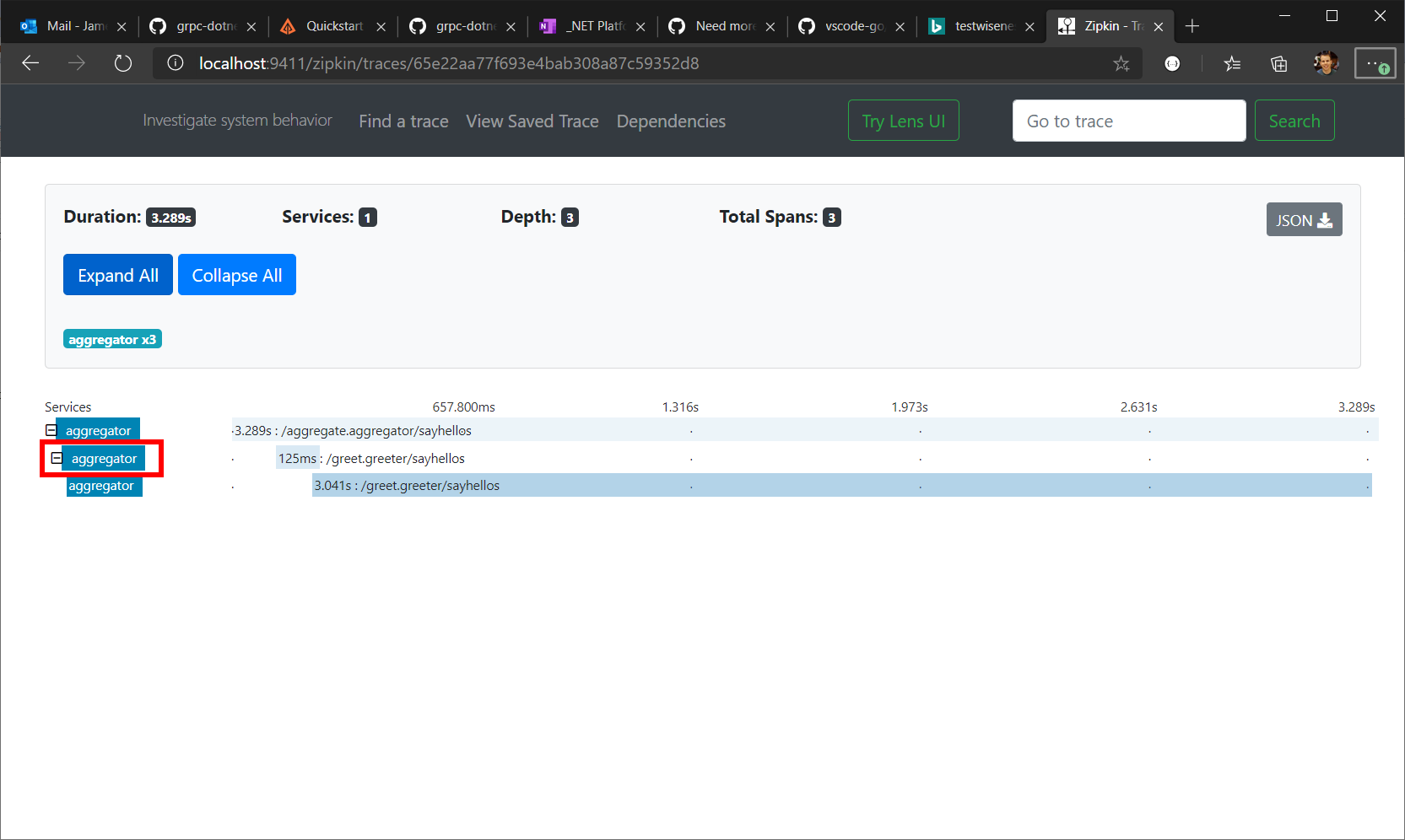Collapse the highlighted second aggregator node
The width and height of the screenshot is (1405, 840).
pyautogui.click(x=57, y=458)
